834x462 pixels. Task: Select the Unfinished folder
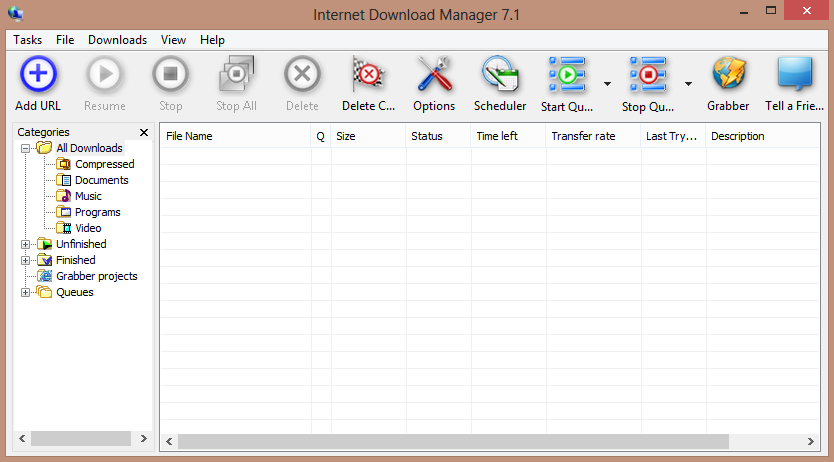click(72, 244)
